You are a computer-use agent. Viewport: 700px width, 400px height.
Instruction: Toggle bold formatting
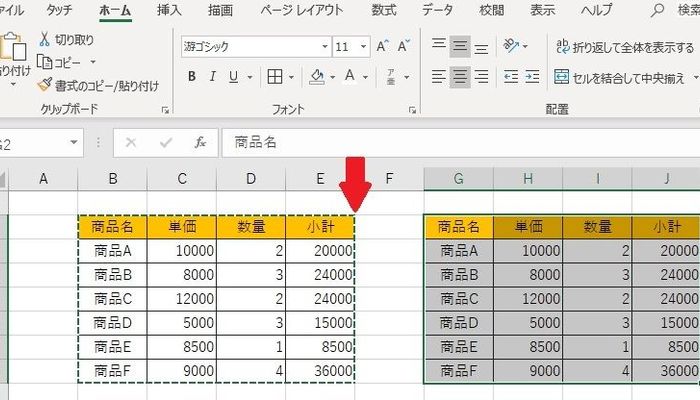[x=191, y=76]
